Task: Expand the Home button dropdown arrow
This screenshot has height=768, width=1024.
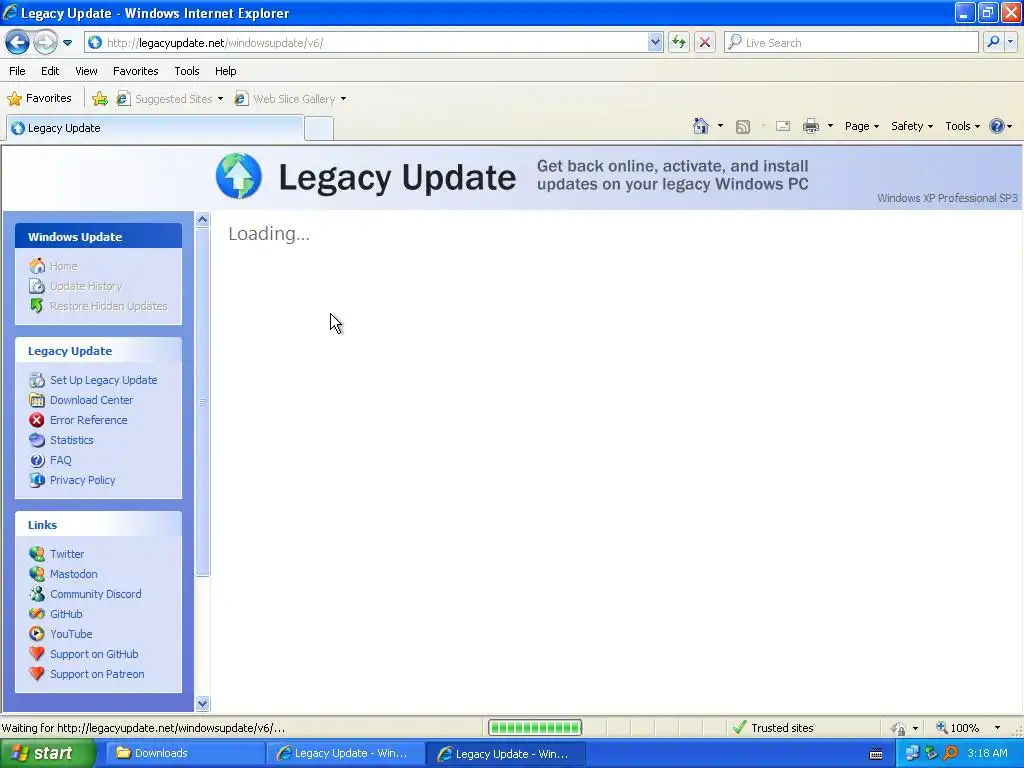Action: [720, 126]
